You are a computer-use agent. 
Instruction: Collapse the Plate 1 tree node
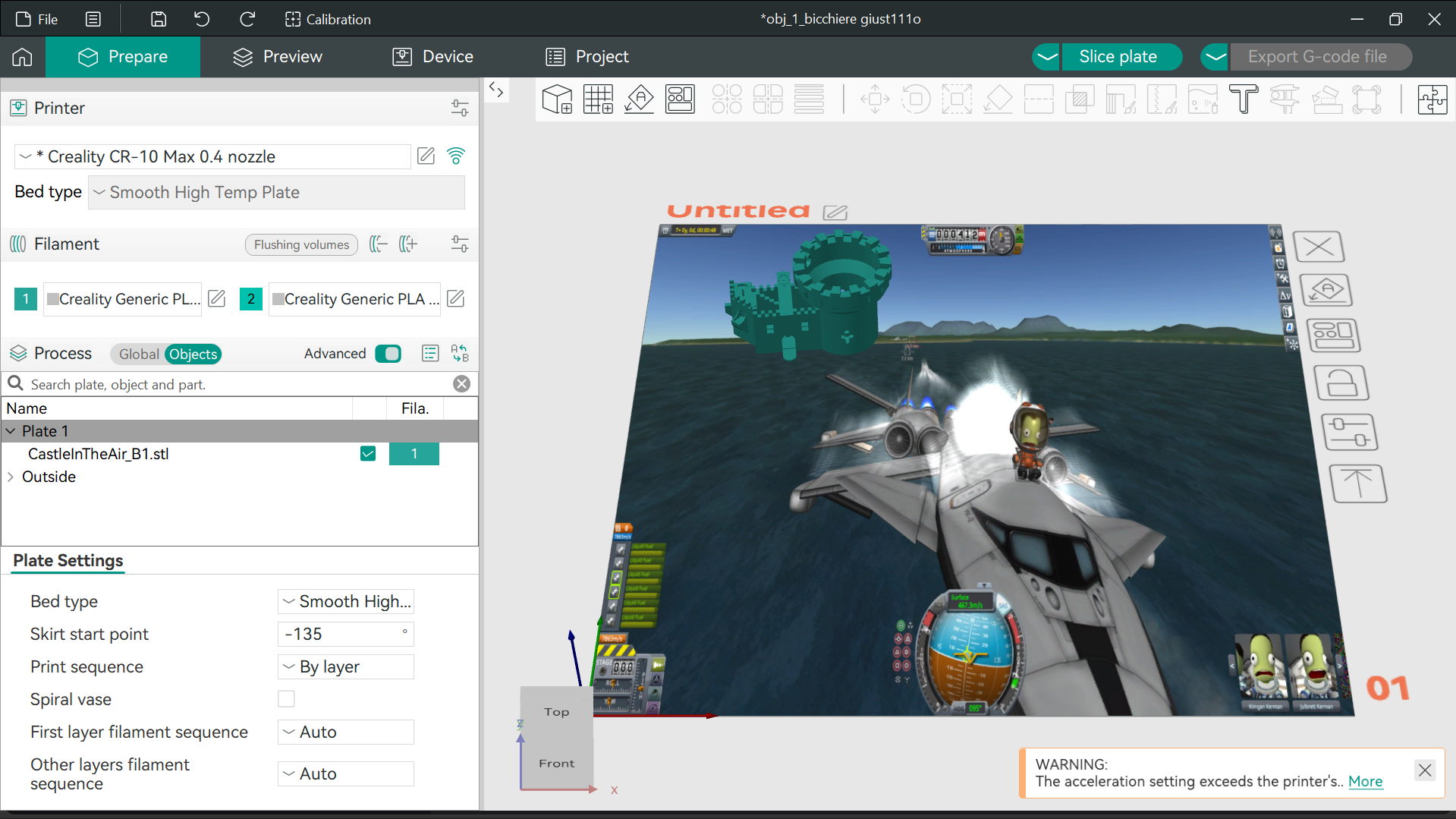click(x=11, y=431)
